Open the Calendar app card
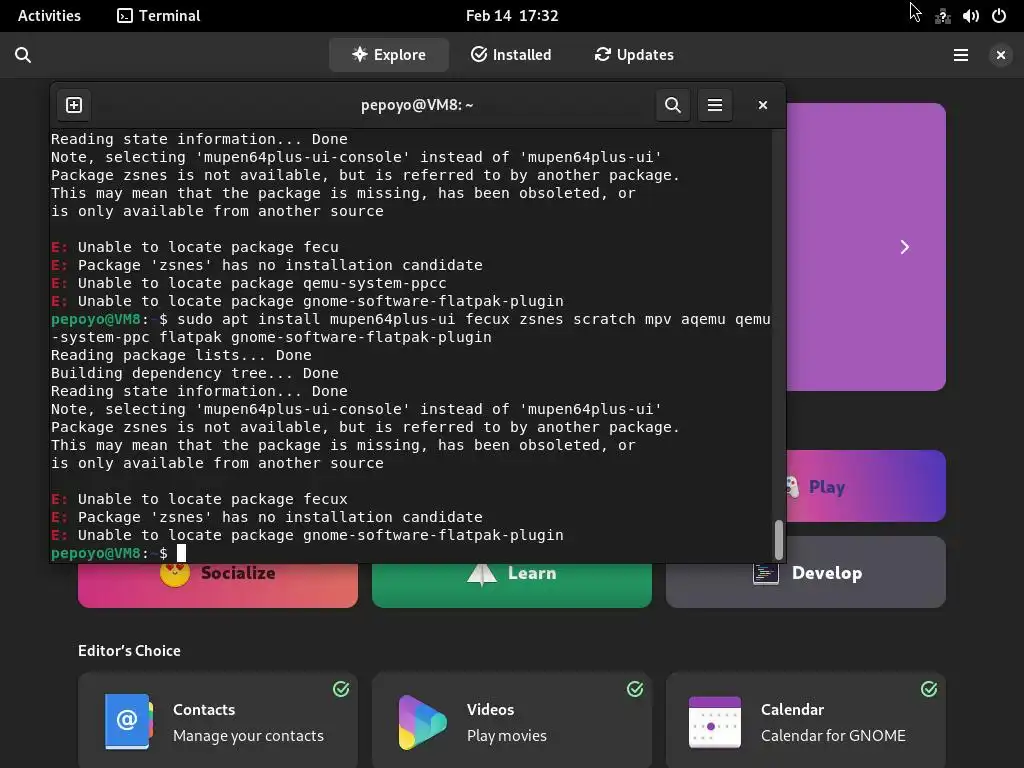 [806, 721]
